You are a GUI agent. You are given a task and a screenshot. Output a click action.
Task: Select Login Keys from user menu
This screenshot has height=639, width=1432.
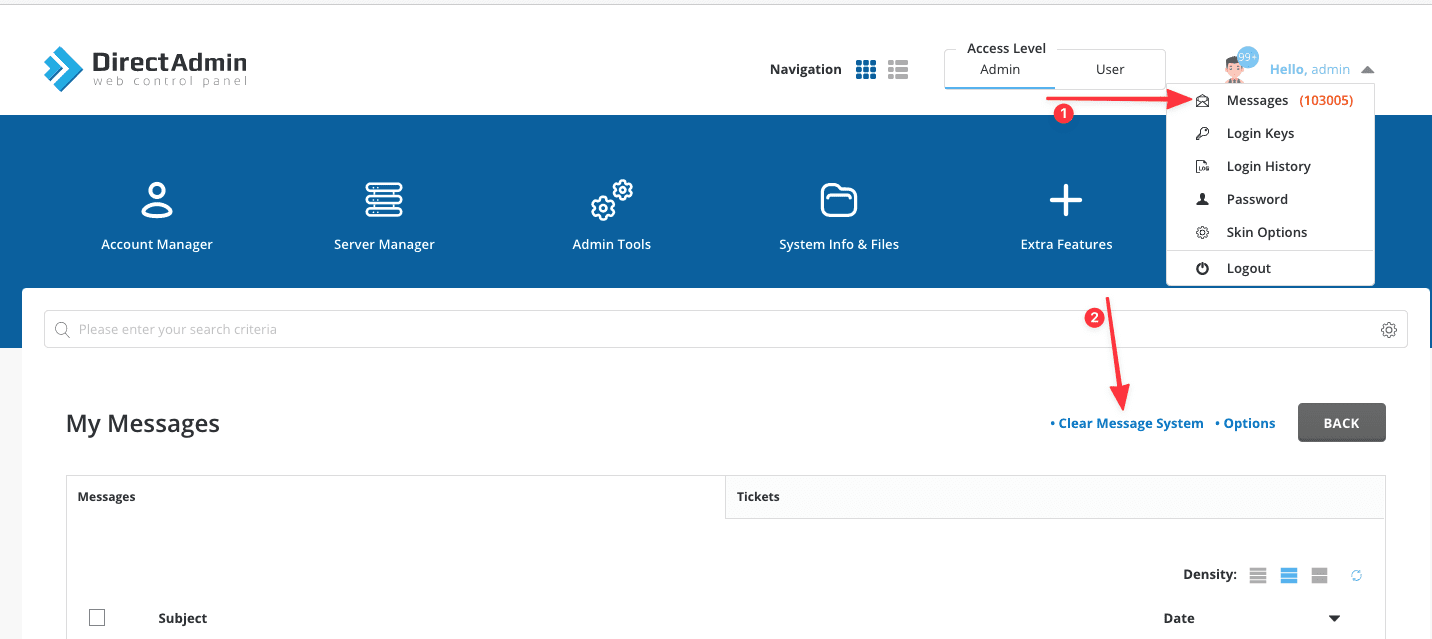point(1260,134)
